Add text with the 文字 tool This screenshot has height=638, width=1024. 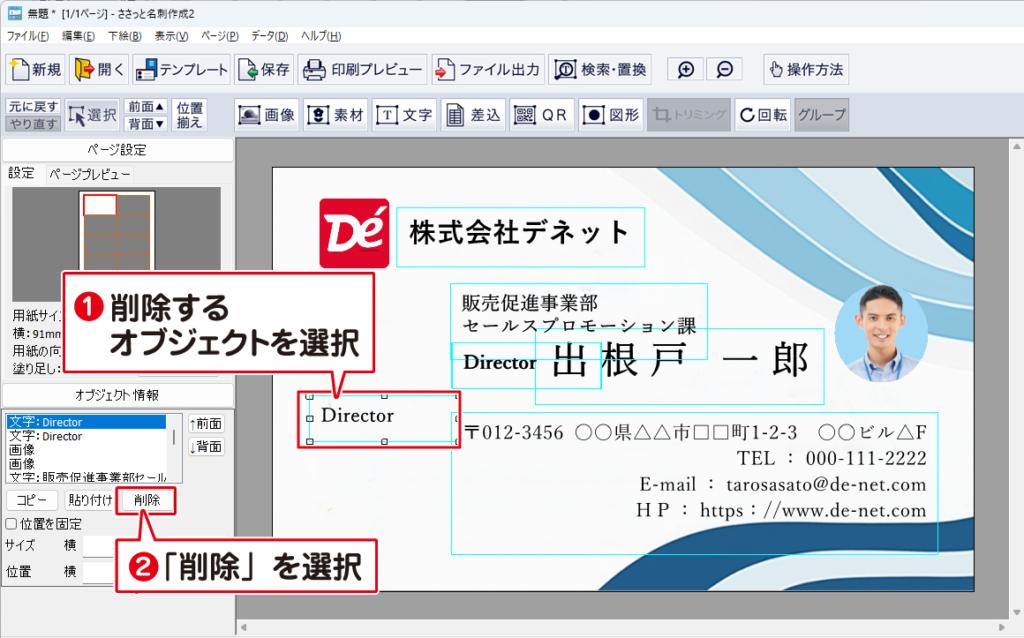point(404,115)
